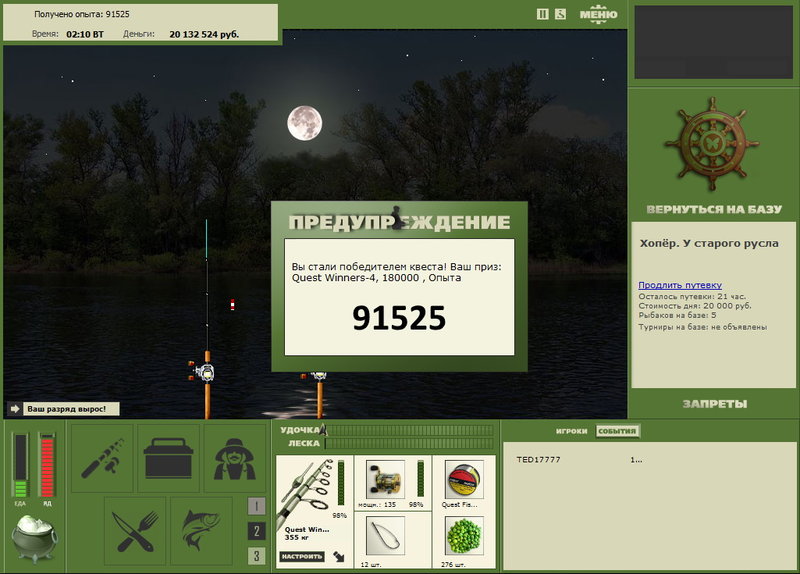The height and width of the screenshot is (574, 800).
Task: Open the tackle box inventory icon
Action: click(x=168, y=458)
